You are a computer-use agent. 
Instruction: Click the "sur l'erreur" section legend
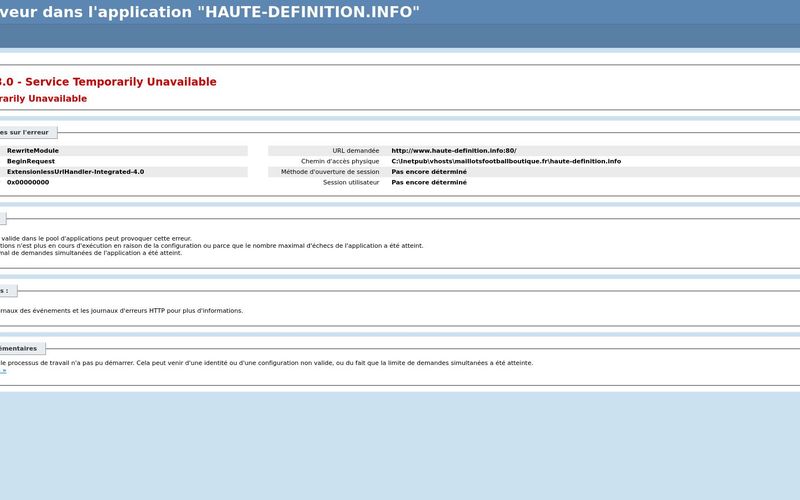[28, 132]
